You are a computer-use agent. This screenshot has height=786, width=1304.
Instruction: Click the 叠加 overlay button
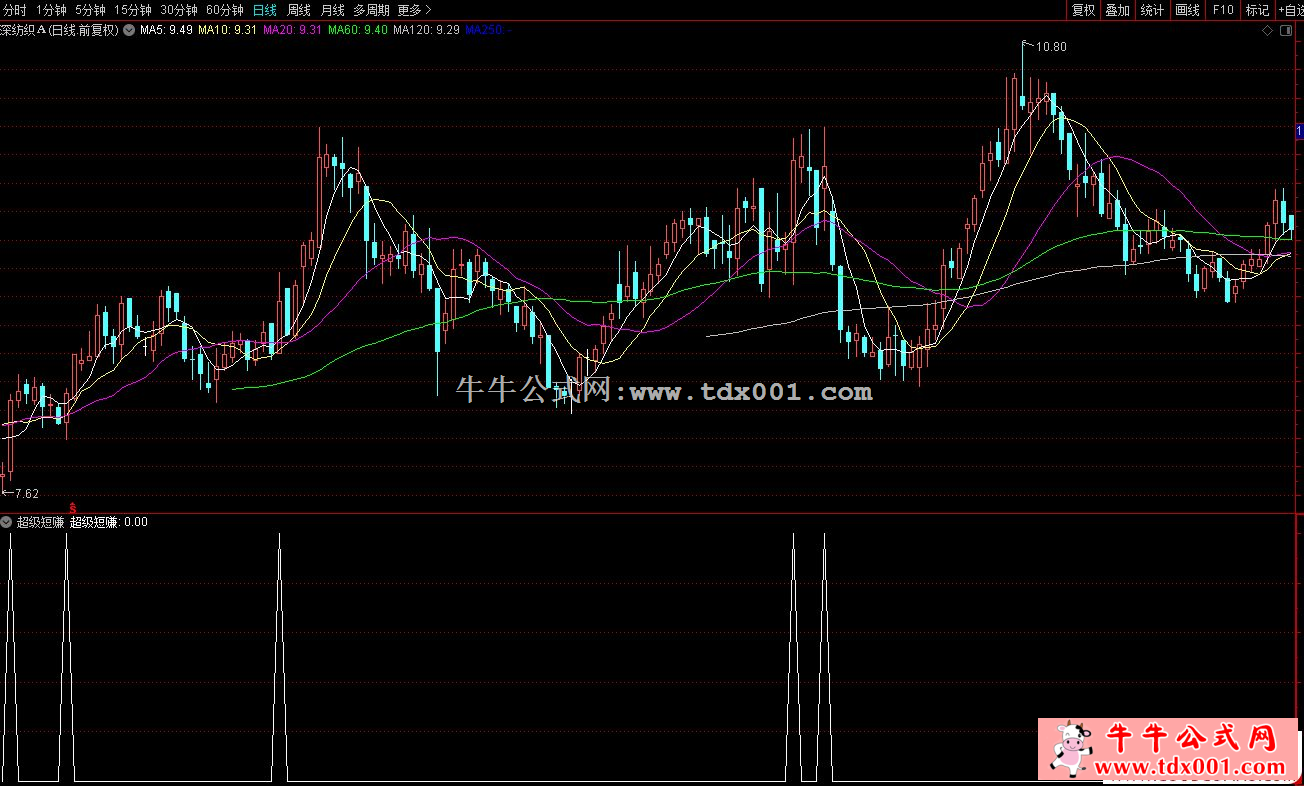tap(1117, 10)
